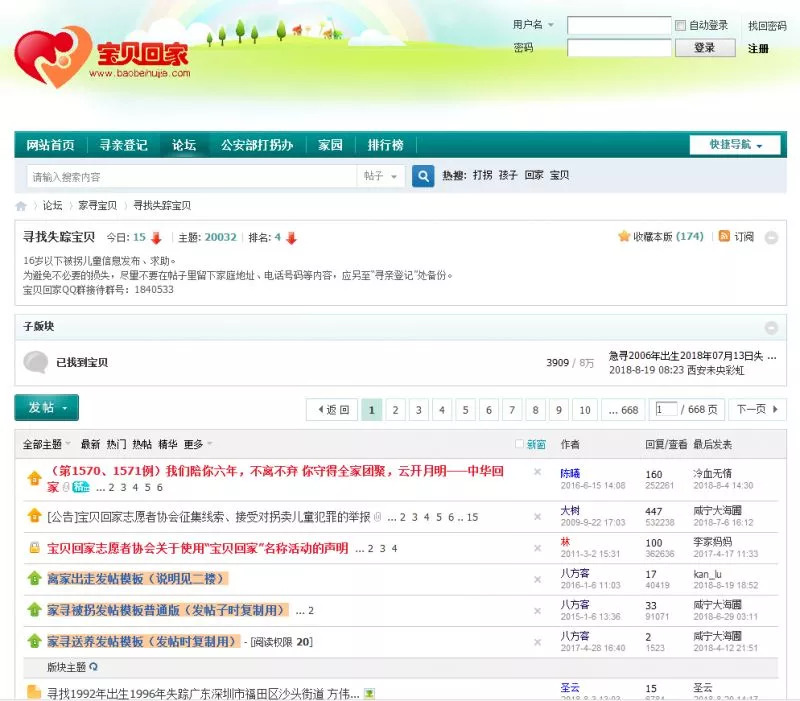Collapse the forum info panel round button
The image size is (800, 701).
[x=771, y=237]
